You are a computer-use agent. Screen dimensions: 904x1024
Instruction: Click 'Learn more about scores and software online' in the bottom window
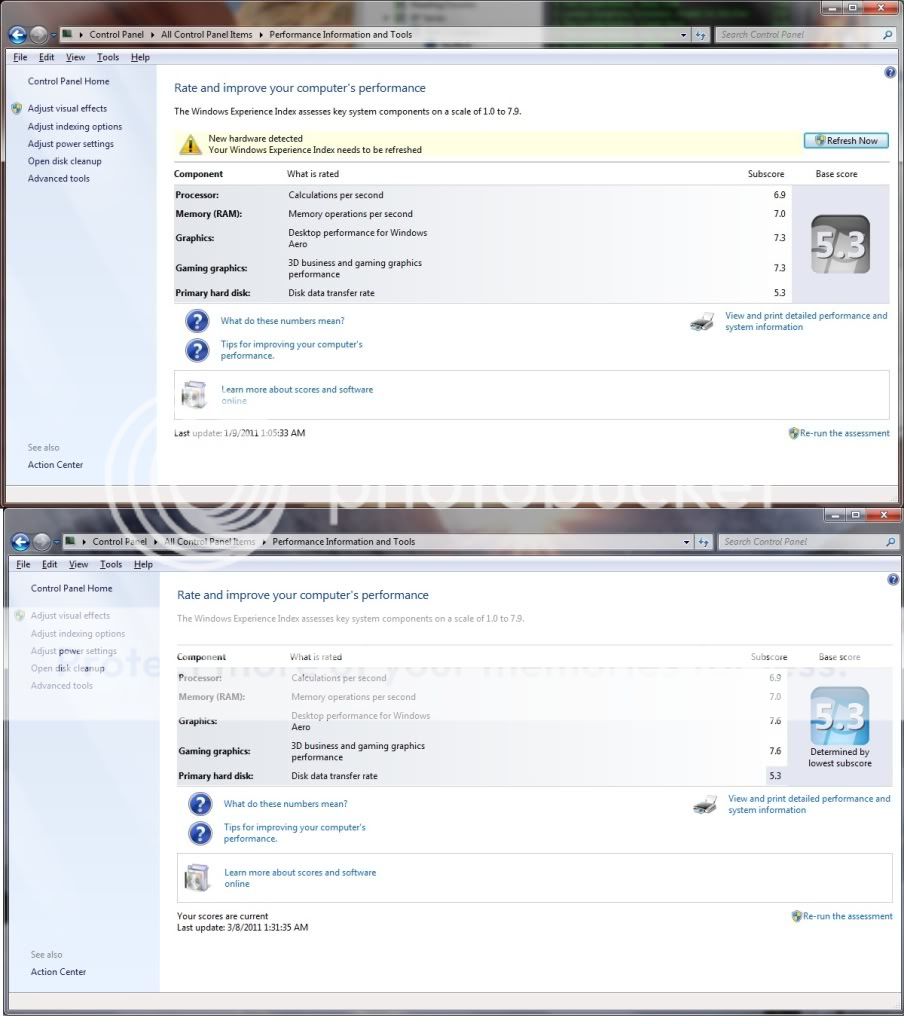point(300,878)
